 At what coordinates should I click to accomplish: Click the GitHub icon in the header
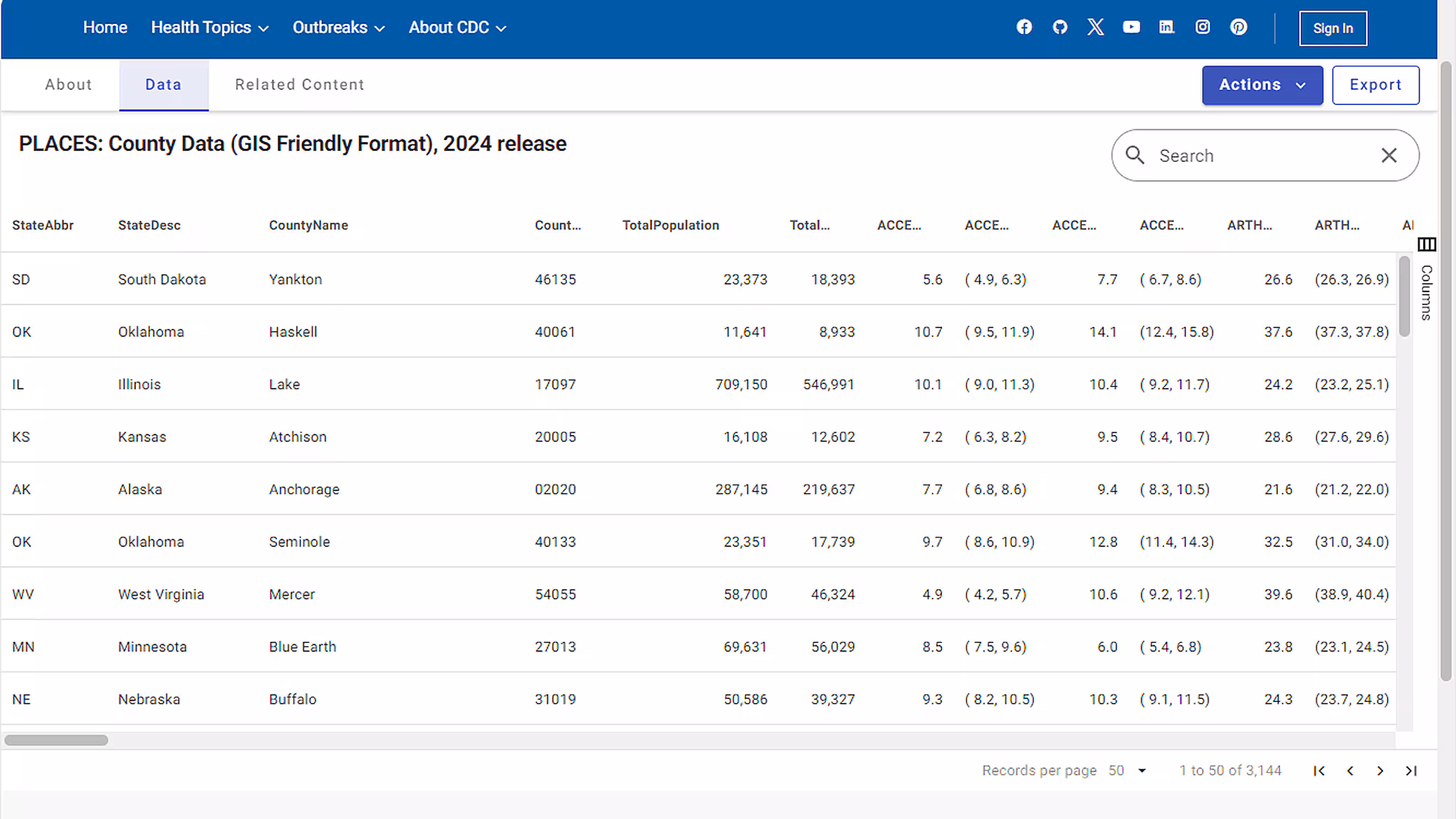1060,27
